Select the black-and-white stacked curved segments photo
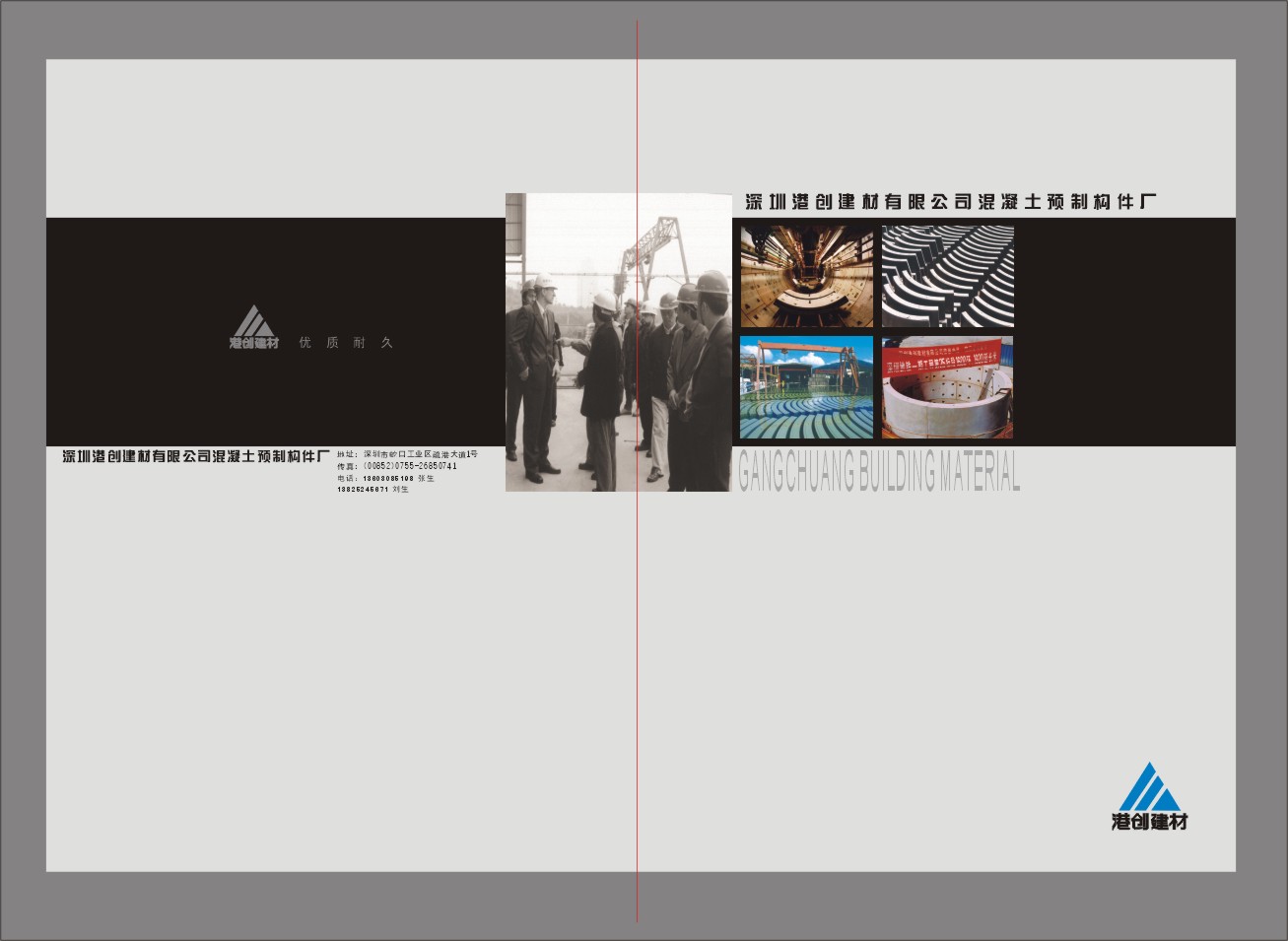The image size is (1288, 941). 947,276
